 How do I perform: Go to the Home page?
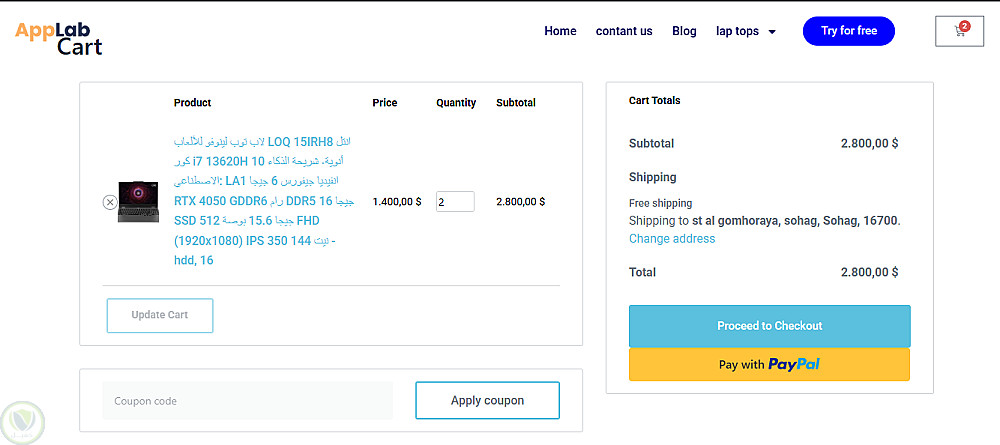coord(560,31)
